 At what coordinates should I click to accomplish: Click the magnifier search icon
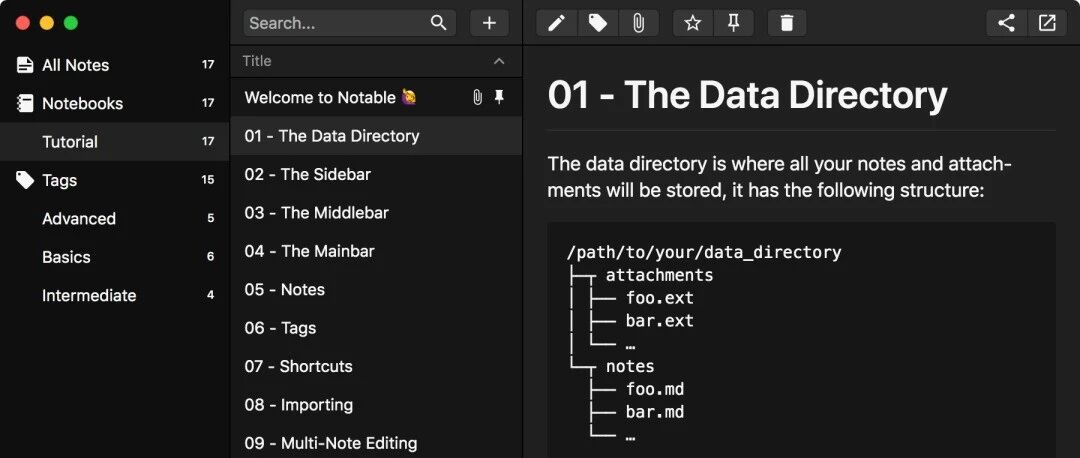[x=439, y=23]
